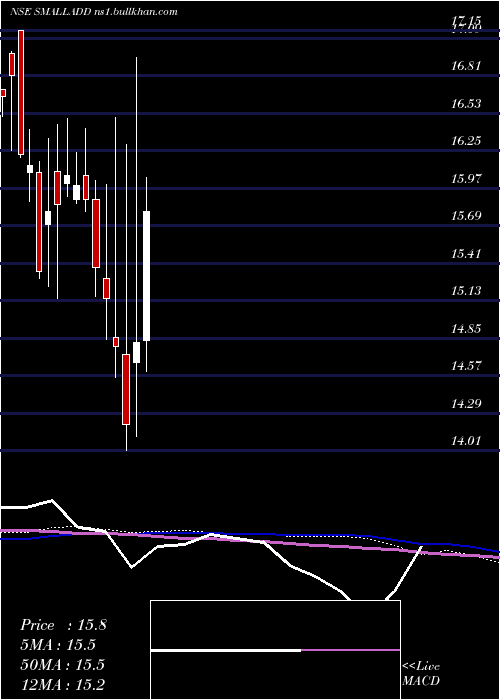
Task: Select the 15.97 price axis label
Action: pyautogui.click(x=466, y=179)
